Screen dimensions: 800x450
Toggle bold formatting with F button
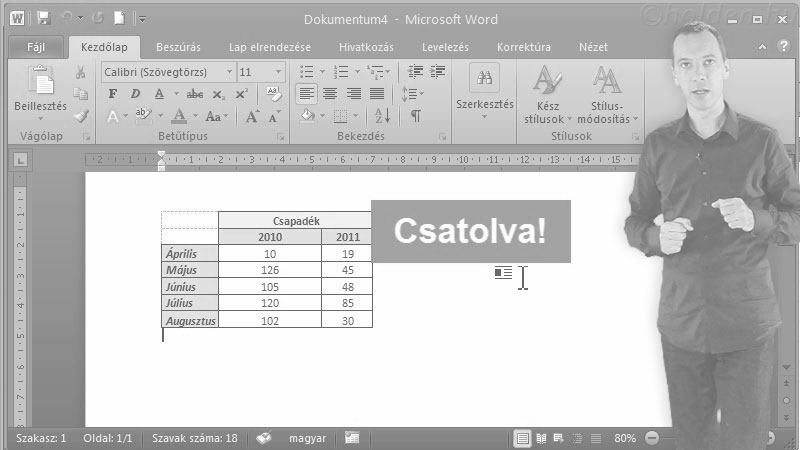point(112,94)
